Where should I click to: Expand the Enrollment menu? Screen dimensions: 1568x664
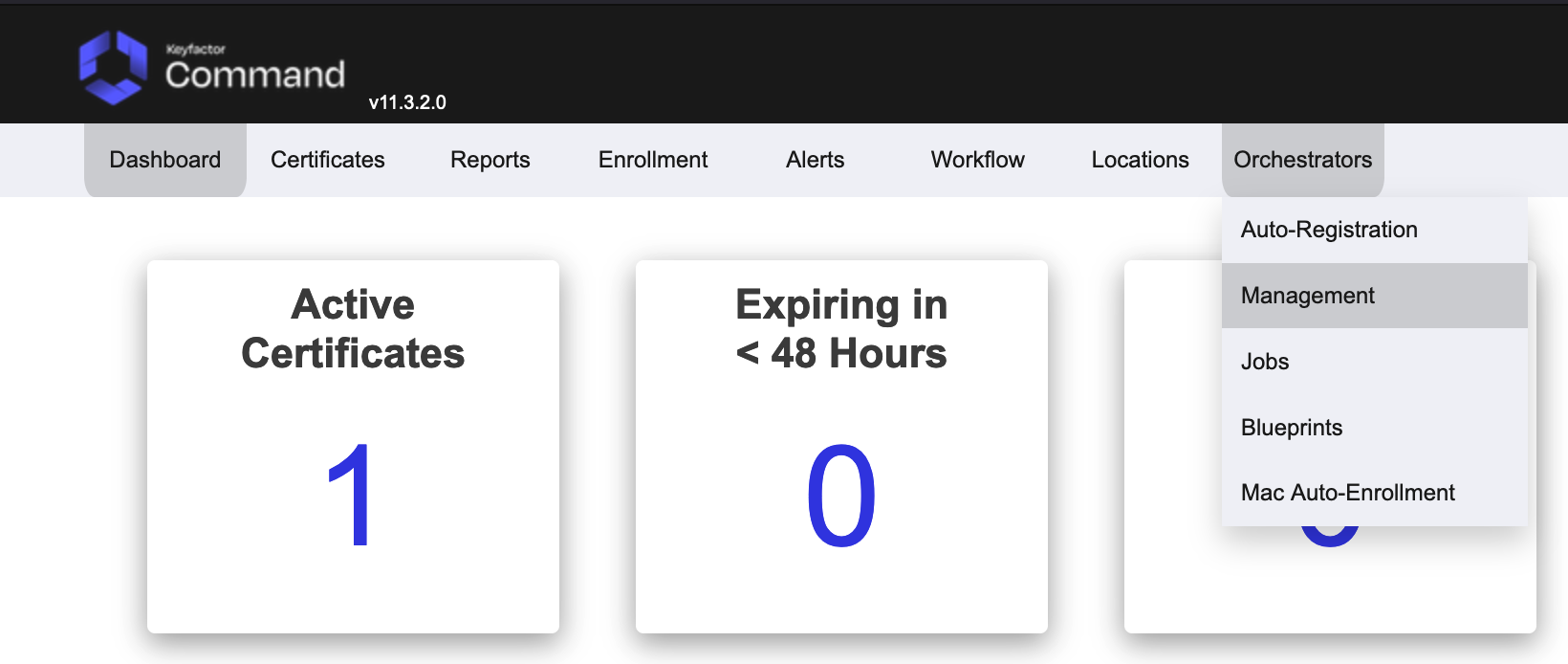click(x=653, y=160)
